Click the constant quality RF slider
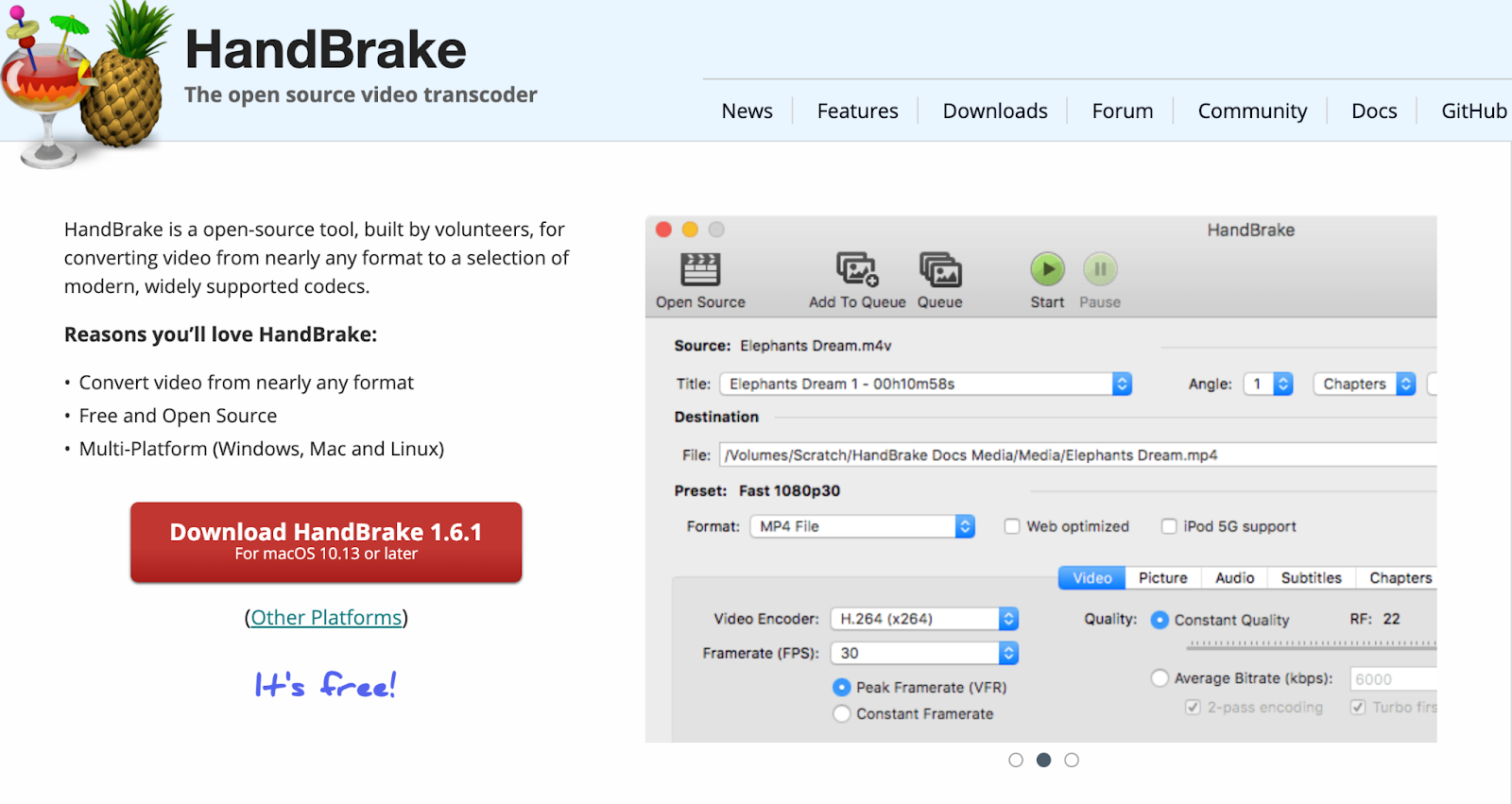The height and width of the screenshot is (804, 1512). [x=1312, y=644]
